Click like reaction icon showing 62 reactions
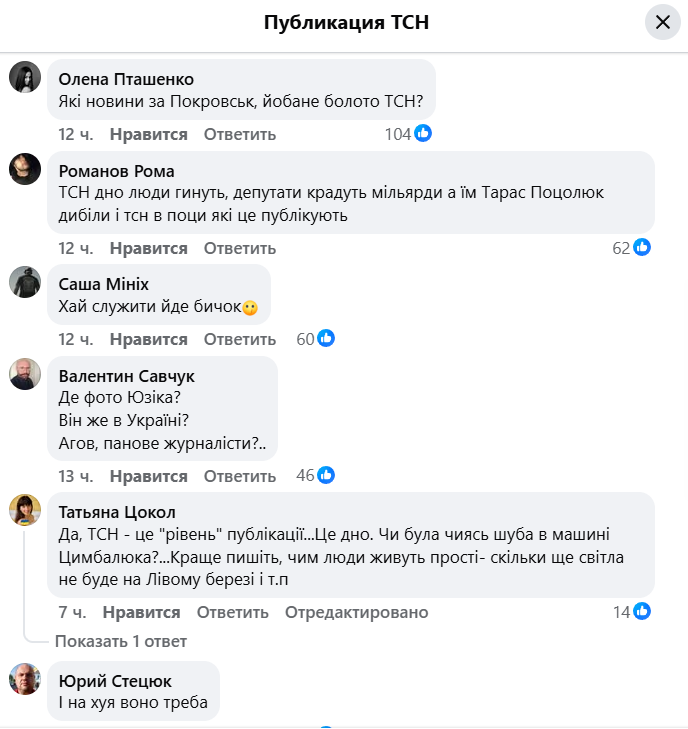The height and width of the screenshot is (729, 688). tap(642, 248)
